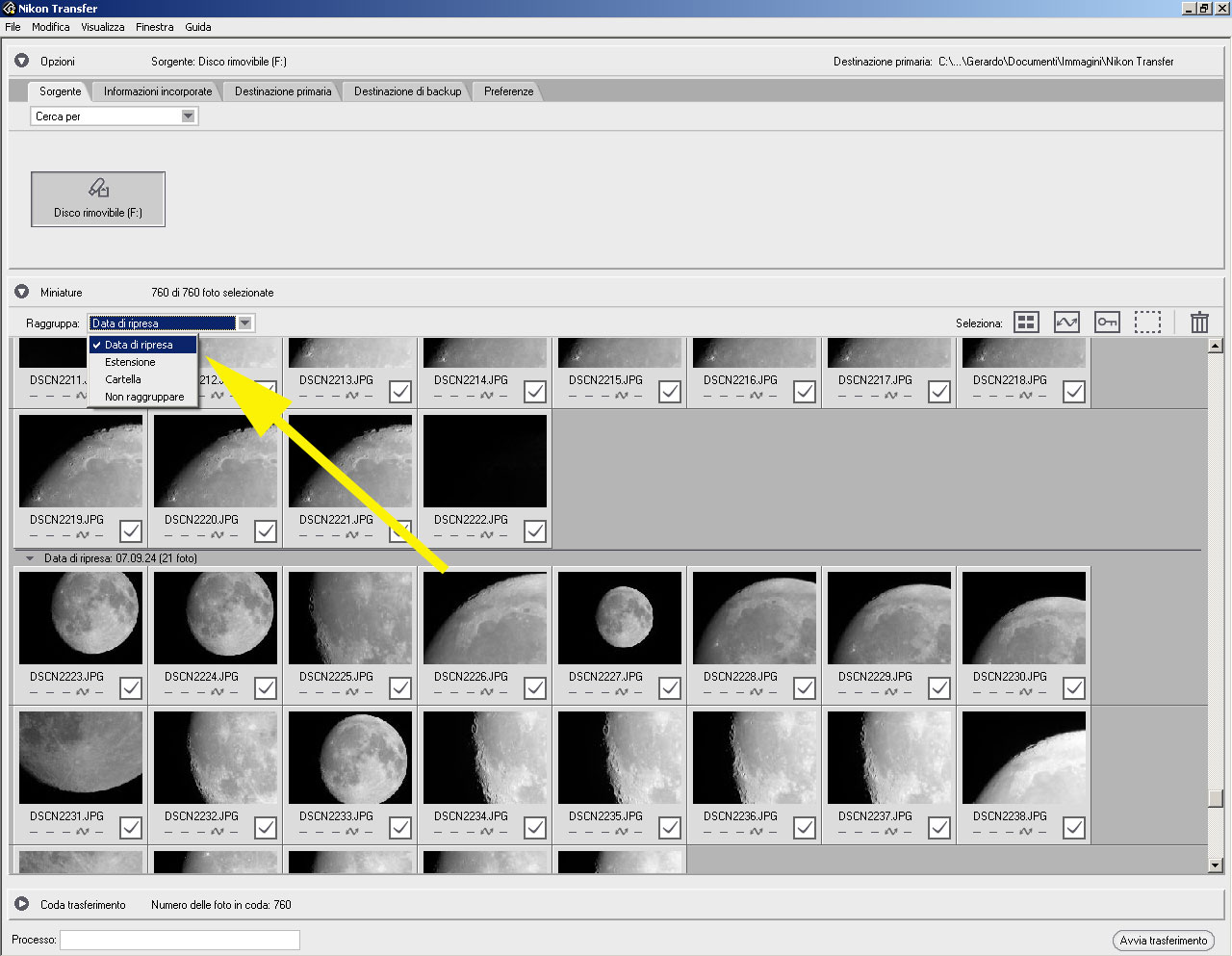
Task: Click the transfer mark icon under DSCN2223.JPG
Action: [x=83, y=691]
